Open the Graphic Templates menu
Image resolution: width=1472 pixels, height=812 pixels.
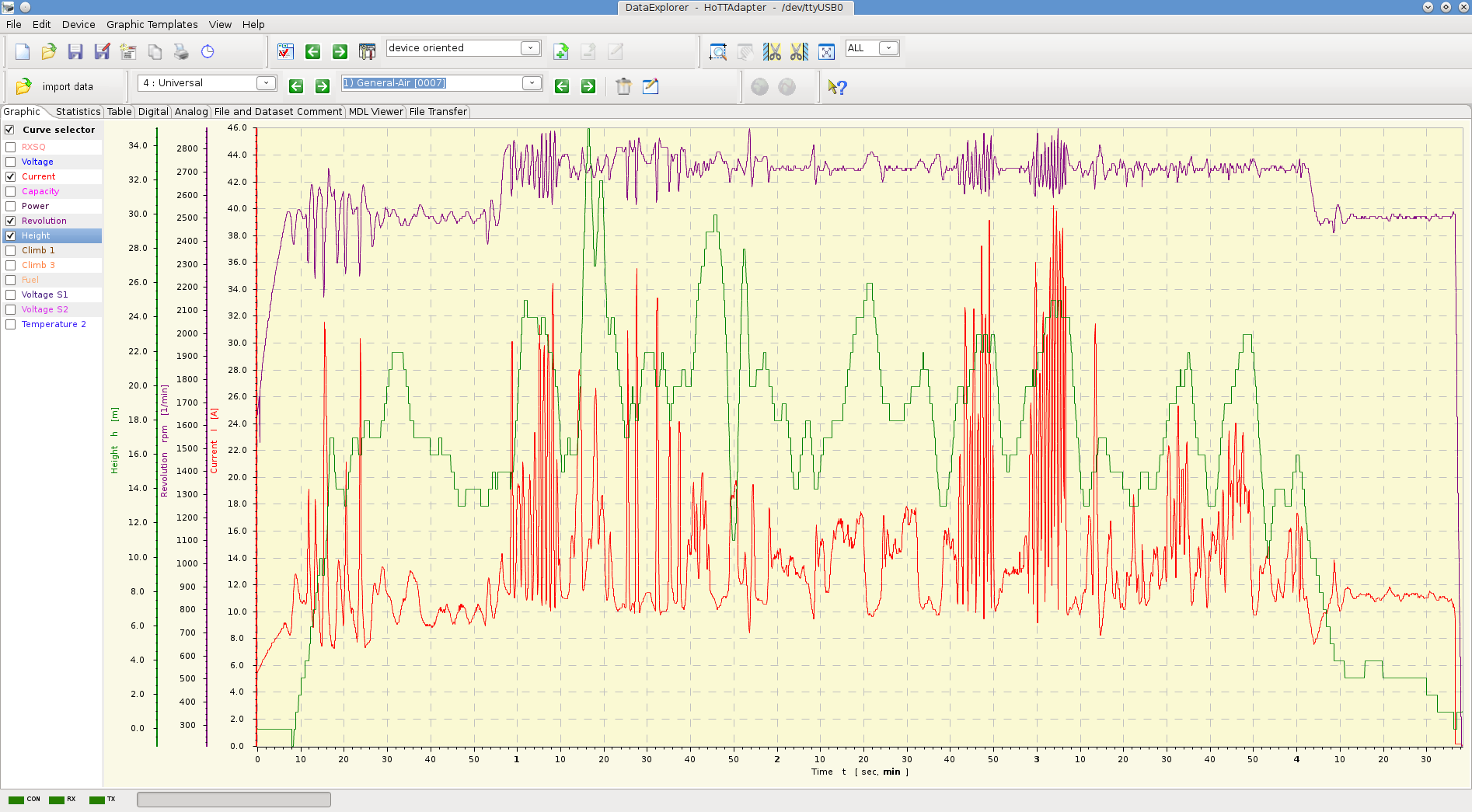click(x=152, y=24)
